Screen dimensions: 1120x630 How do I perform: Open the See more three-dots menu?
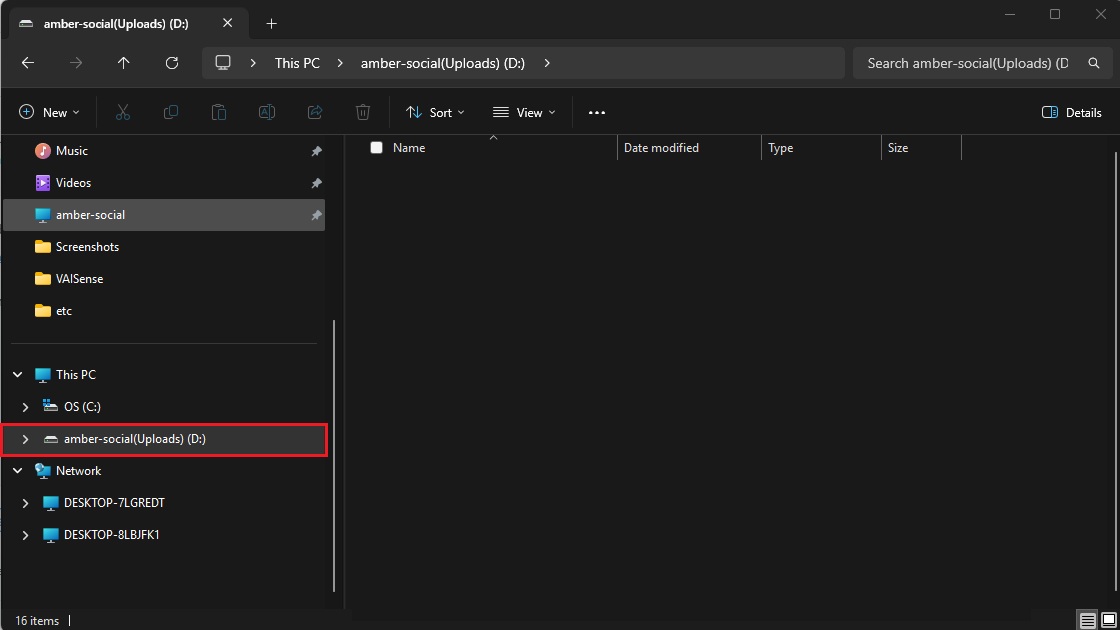click(x=596, y=112)
